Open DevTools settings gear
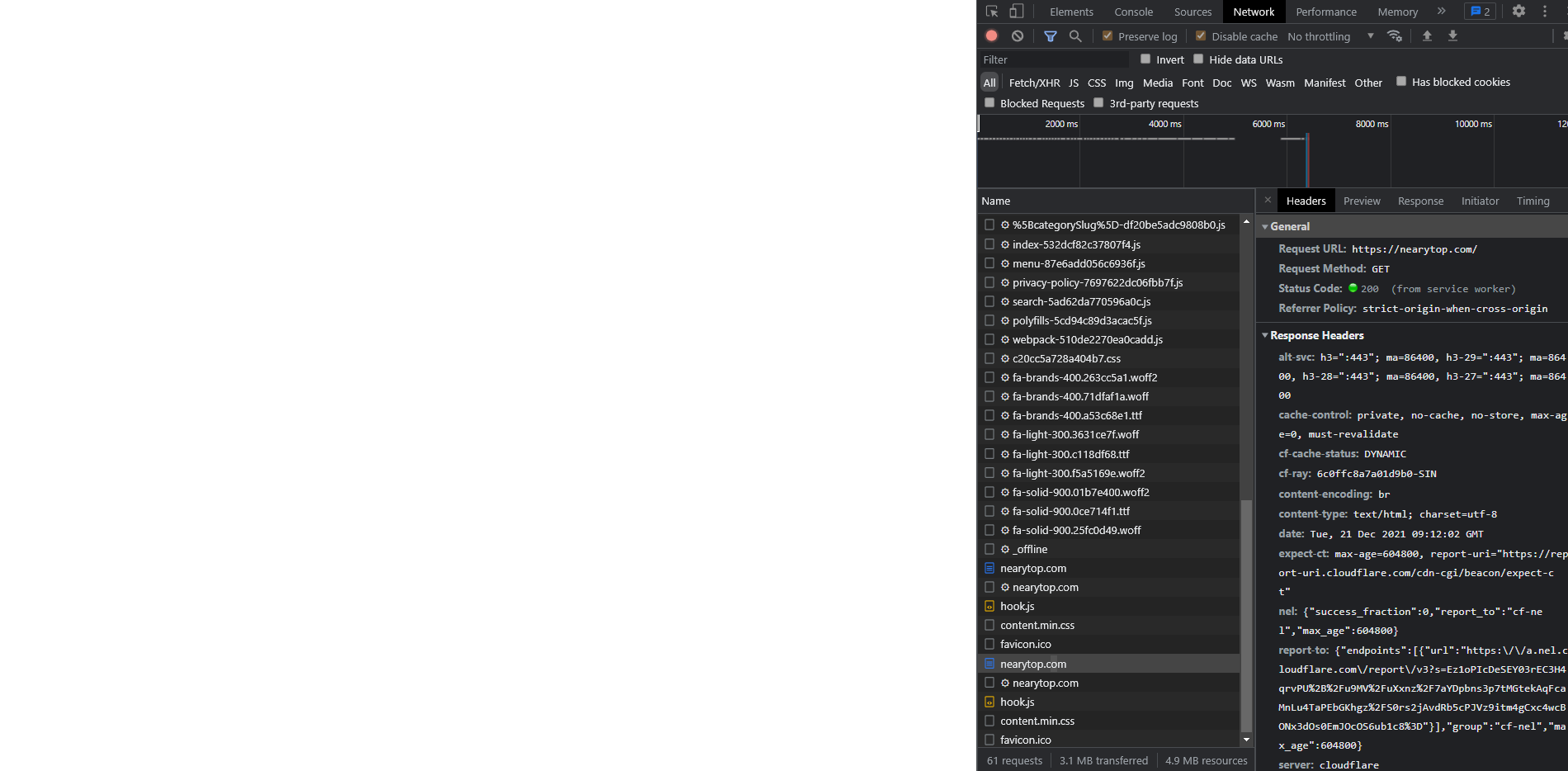Viewport: 1568px width, 771px height. click(1518, 12)
